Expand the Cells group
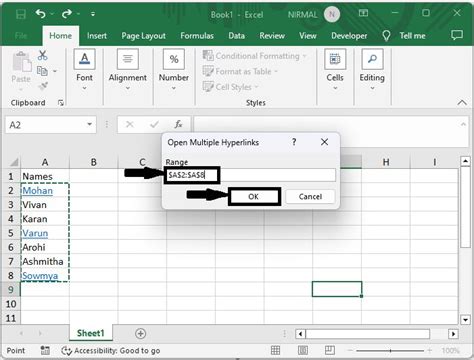This screenshot has height=360, width=474. [335, 70]
